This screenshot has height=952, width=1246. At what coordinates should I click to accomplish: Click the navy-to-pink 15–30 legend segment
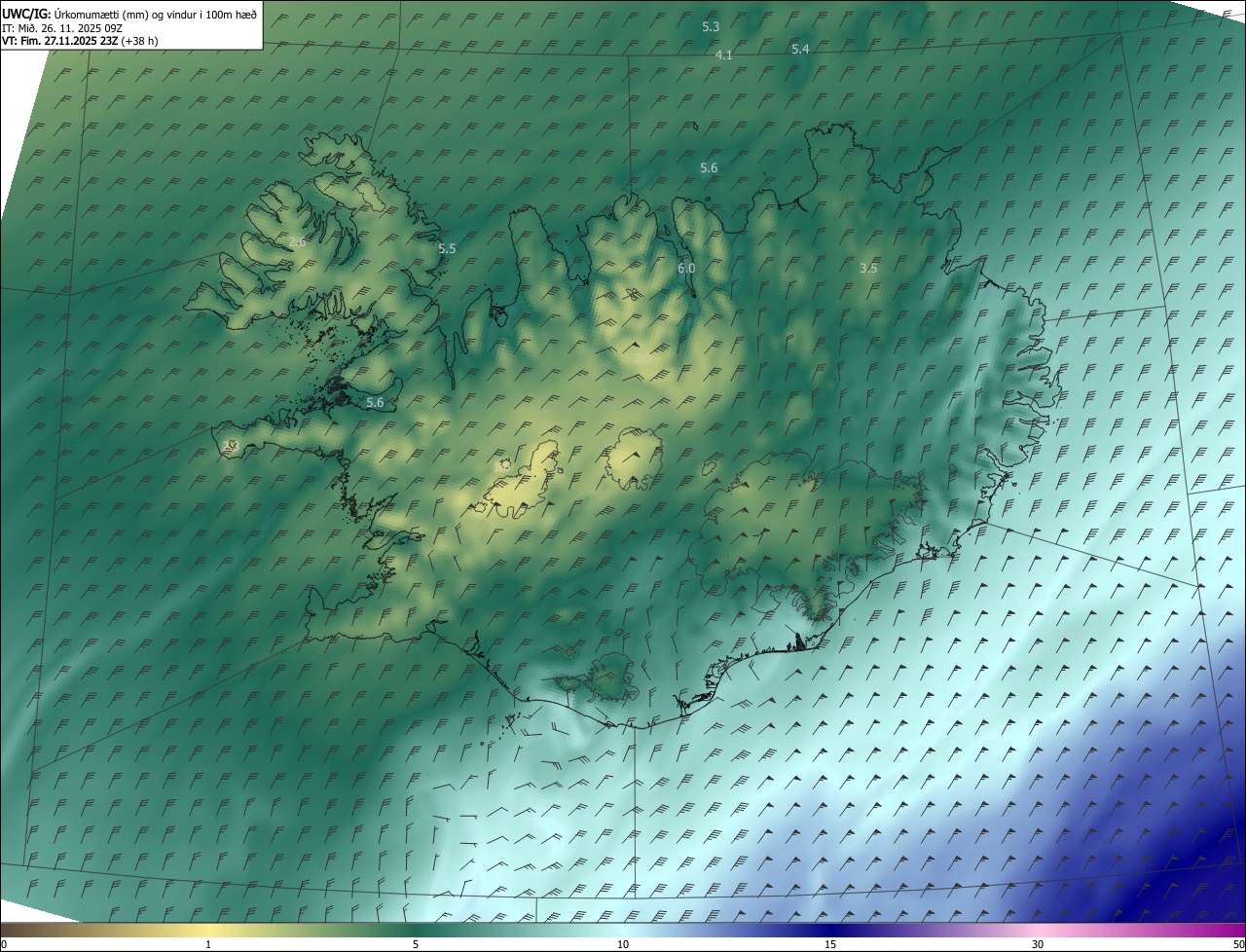click(934, 930)
